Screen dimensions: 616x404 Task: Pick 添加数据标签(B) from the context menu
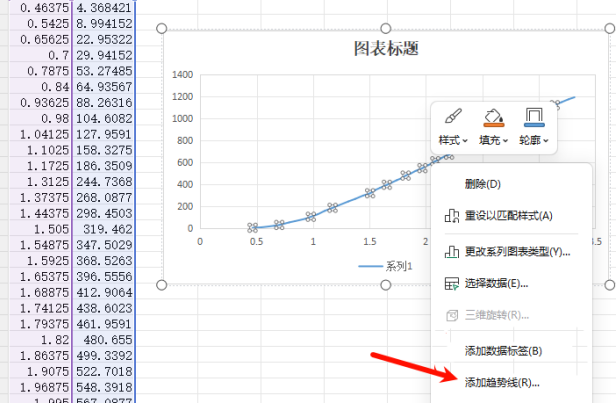[x=503, y=350]
